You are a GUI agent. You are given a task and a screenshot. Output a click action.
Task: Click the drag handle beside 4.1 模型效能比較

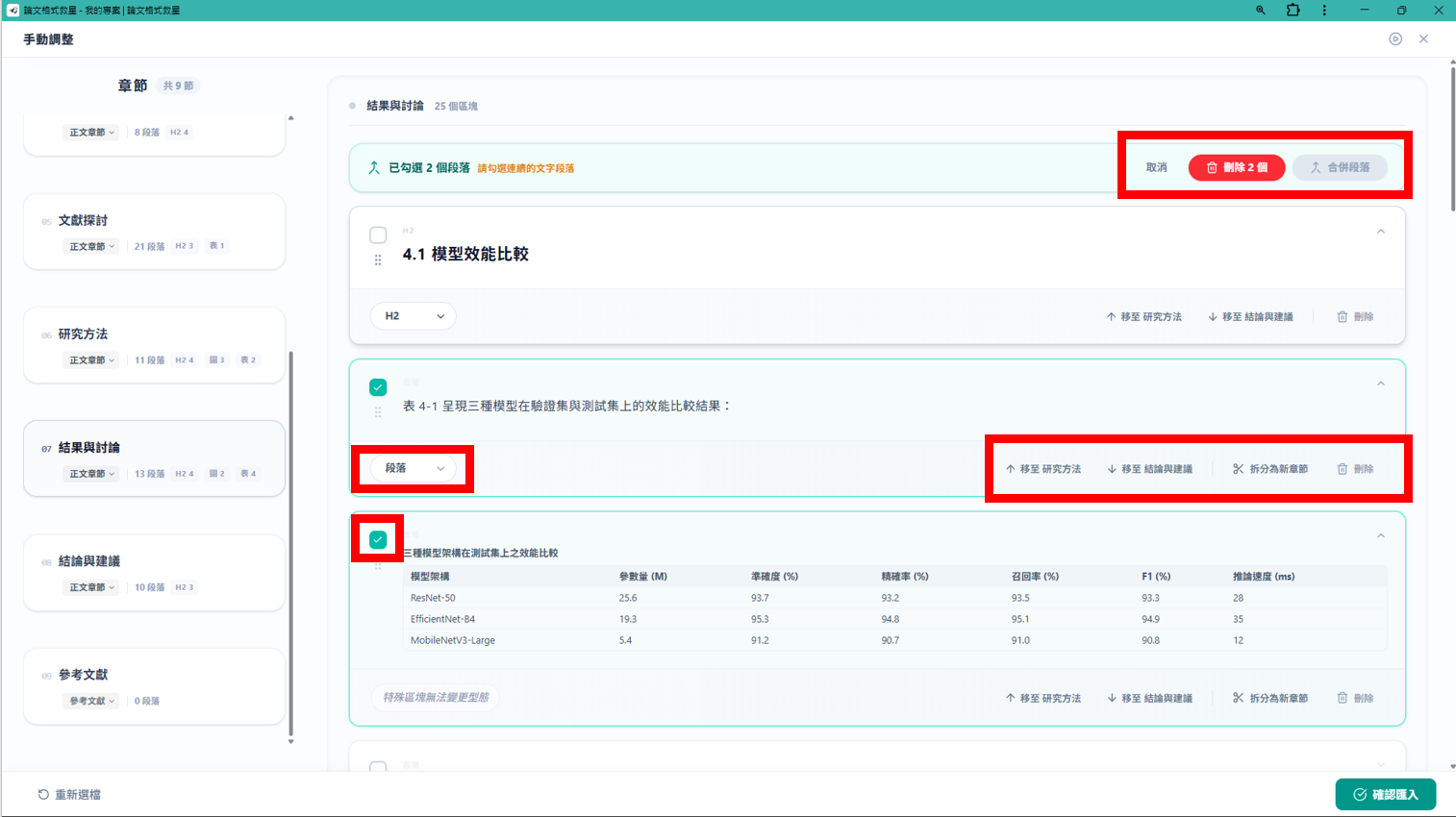click(378, 260)
